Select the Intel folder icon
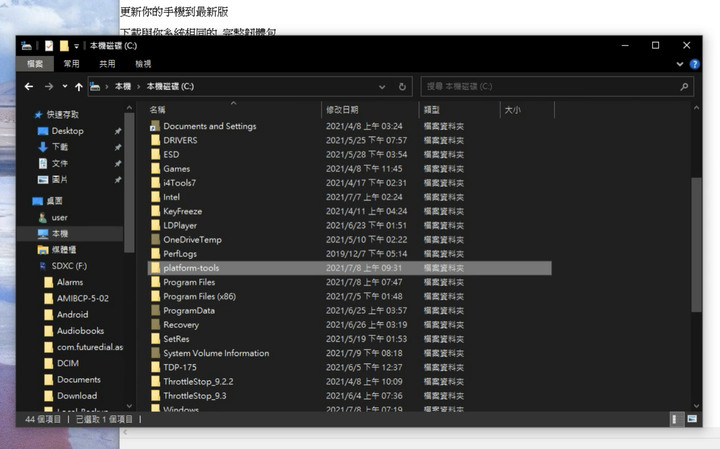This screenshot has width=720, height=449. click(155, 197)
